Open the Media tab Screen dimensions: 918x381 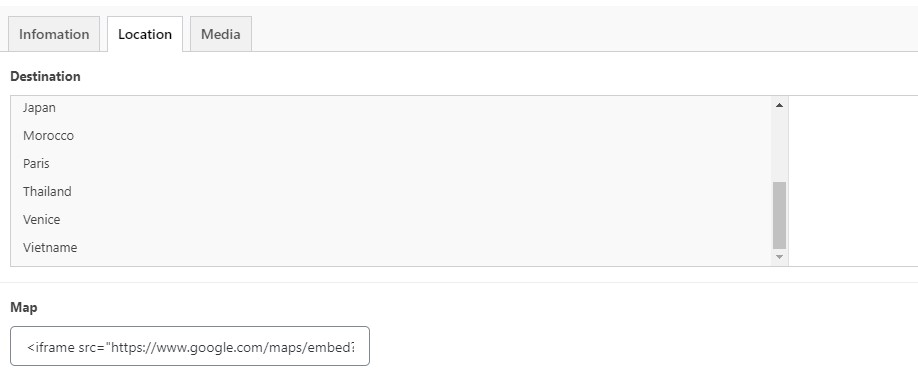(x=221, y=34)
